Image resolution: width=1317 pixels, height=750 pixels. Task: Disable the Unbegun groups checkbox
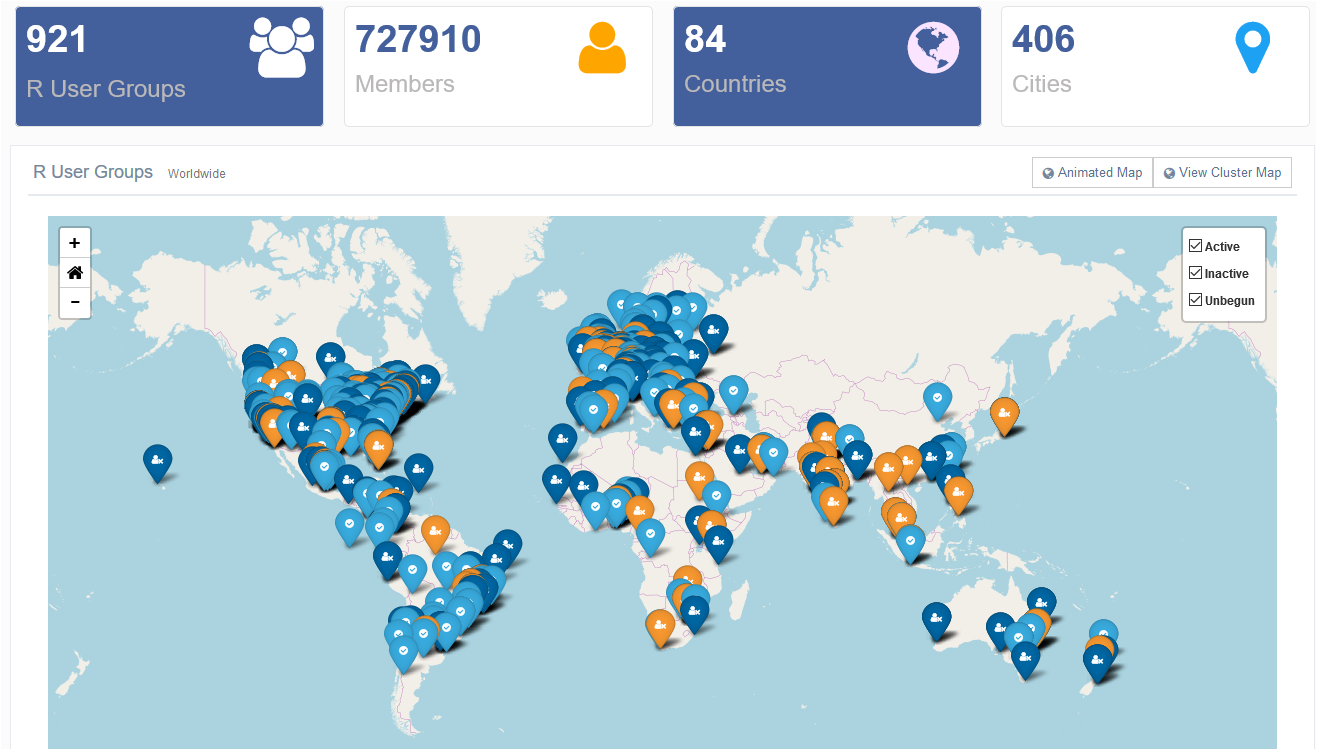pyautogui.click(x=1195, y=300)
